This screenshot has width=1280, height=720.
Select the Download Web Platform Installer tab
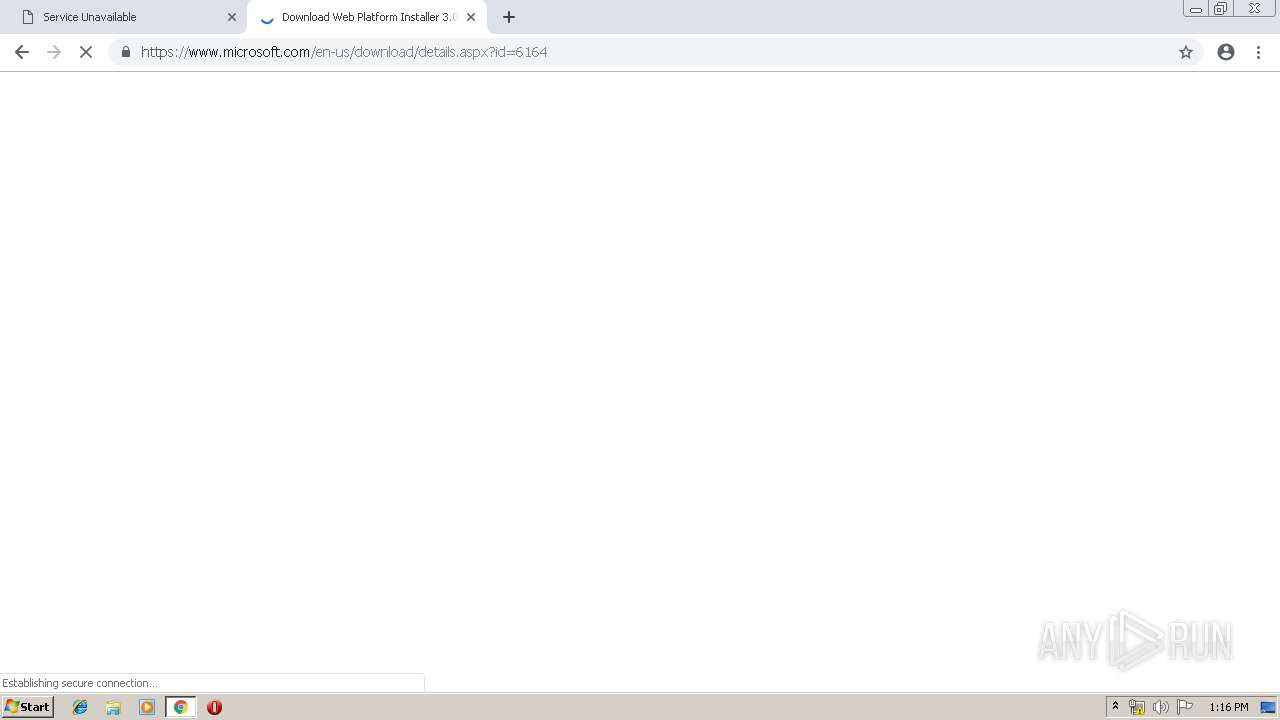367,17
